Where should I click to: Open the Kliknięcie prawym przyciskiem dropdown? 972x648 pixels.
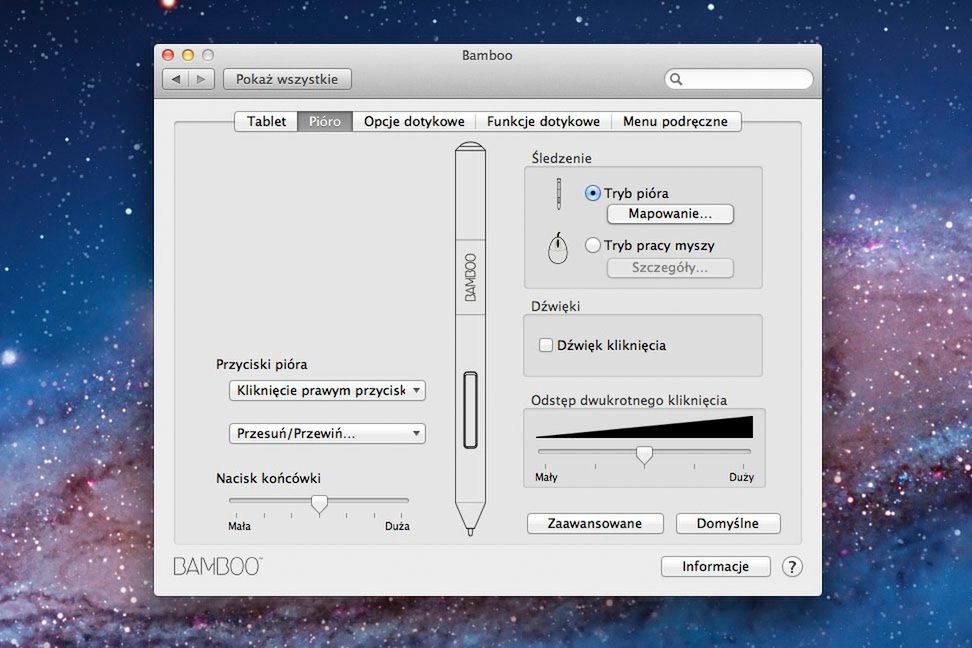click(327, 391)
